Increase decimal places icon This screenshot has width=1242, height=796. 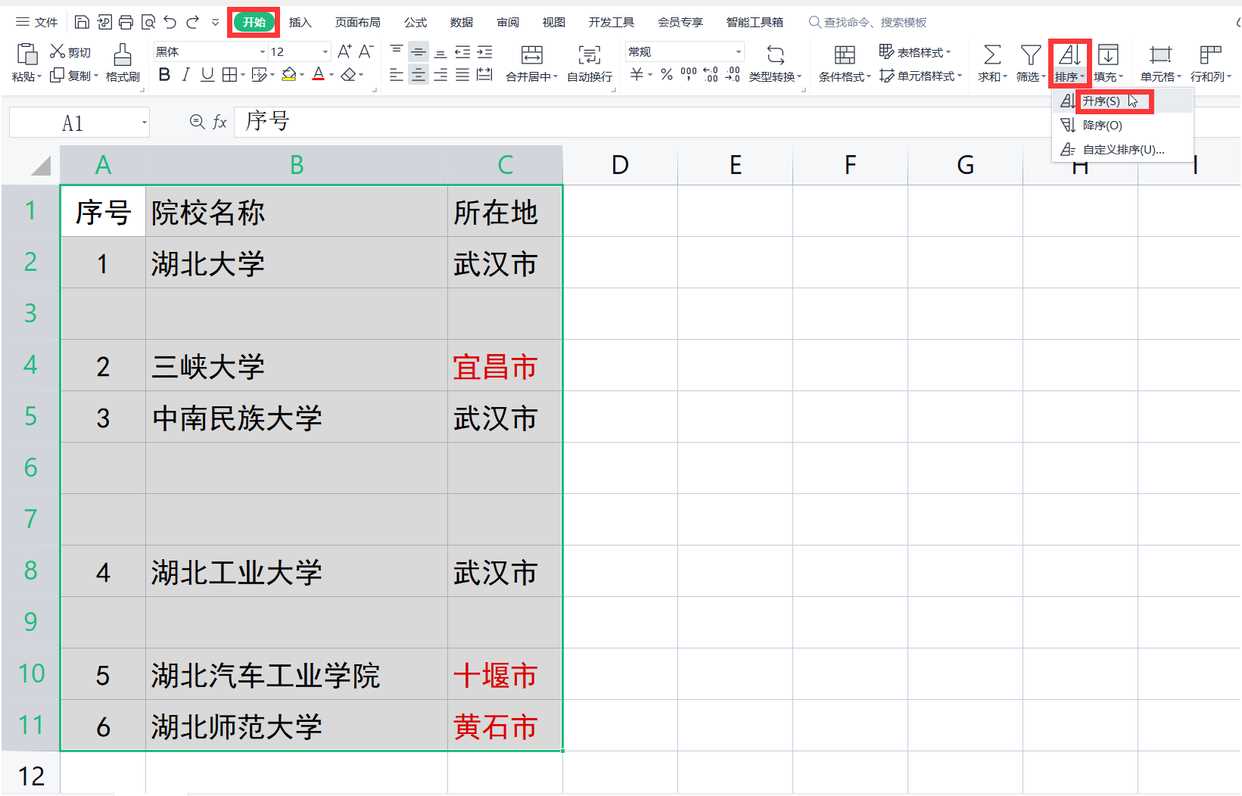pos(711,75)
